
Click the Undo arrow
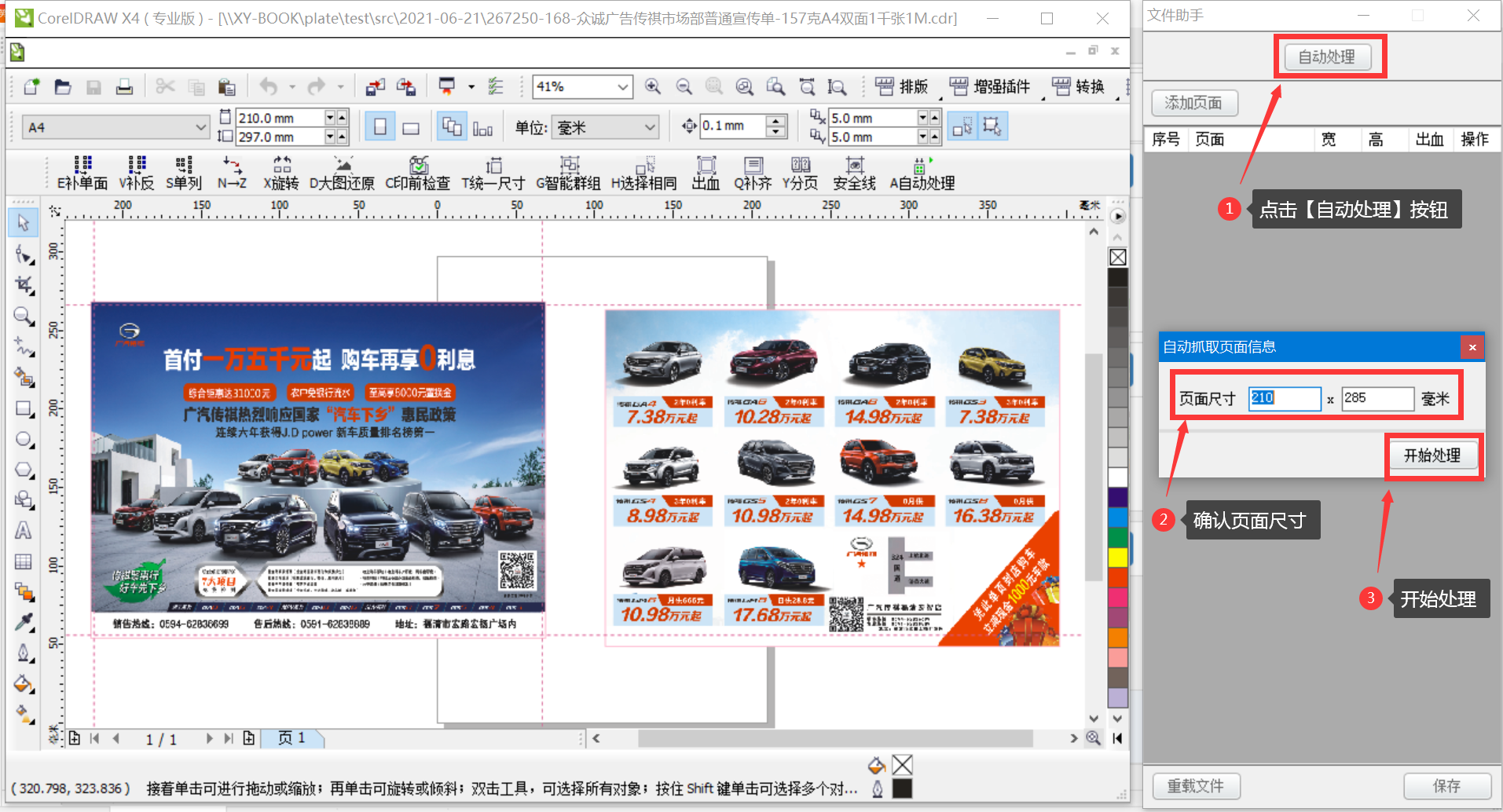pos(269,86)
